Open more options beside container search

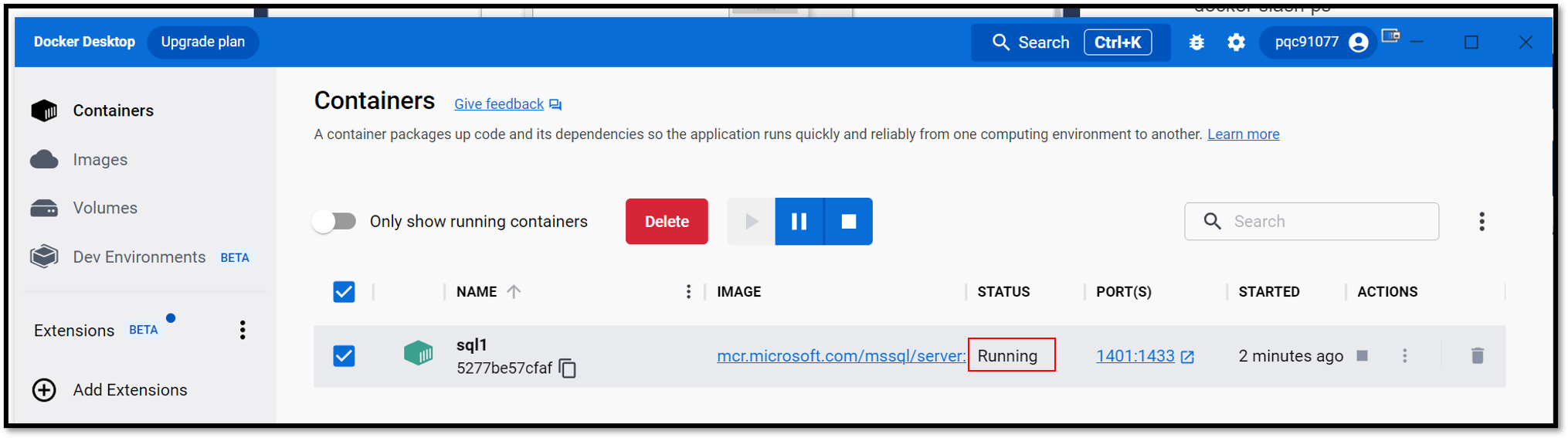(x=1481, y=222)
